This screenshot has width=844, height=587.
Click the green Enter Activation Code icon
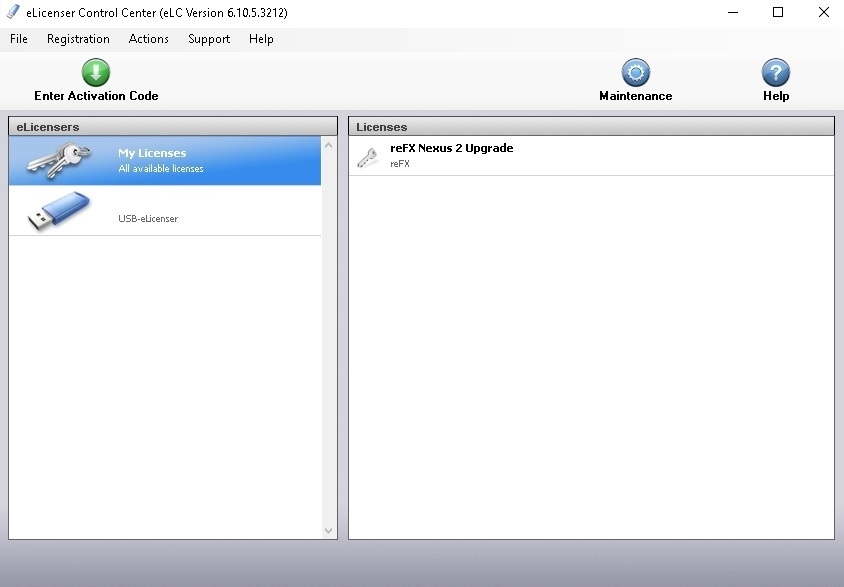(96, 73)
